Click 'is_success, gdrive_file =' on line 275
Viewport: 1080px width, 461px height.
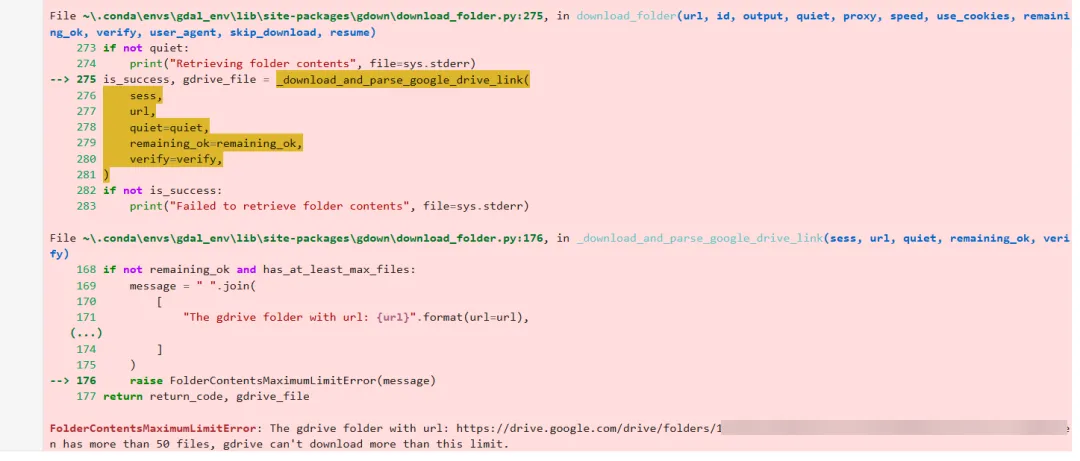(x=187, y=80)
